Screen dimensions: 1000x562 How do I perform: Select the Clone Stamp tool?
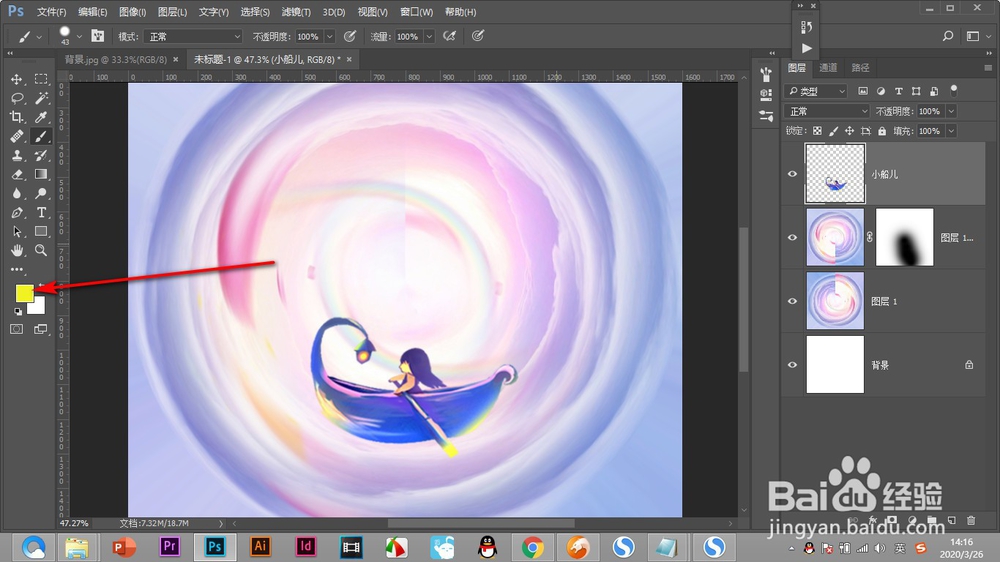(17, 155)
